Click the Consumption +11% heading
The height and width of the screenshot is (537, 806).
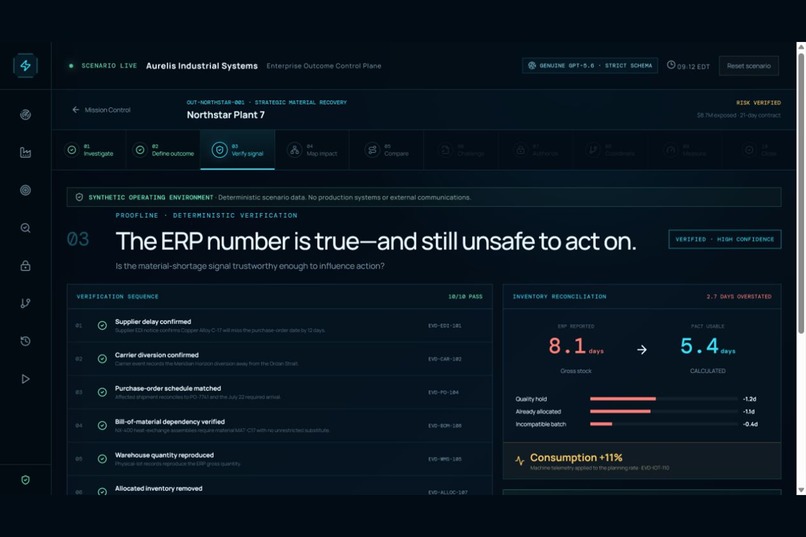coord(576,457)
